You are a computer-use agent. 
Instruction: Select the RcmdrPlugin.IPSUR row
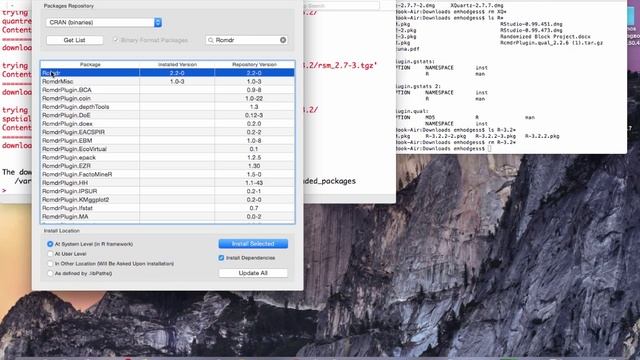tap(167, 191)
